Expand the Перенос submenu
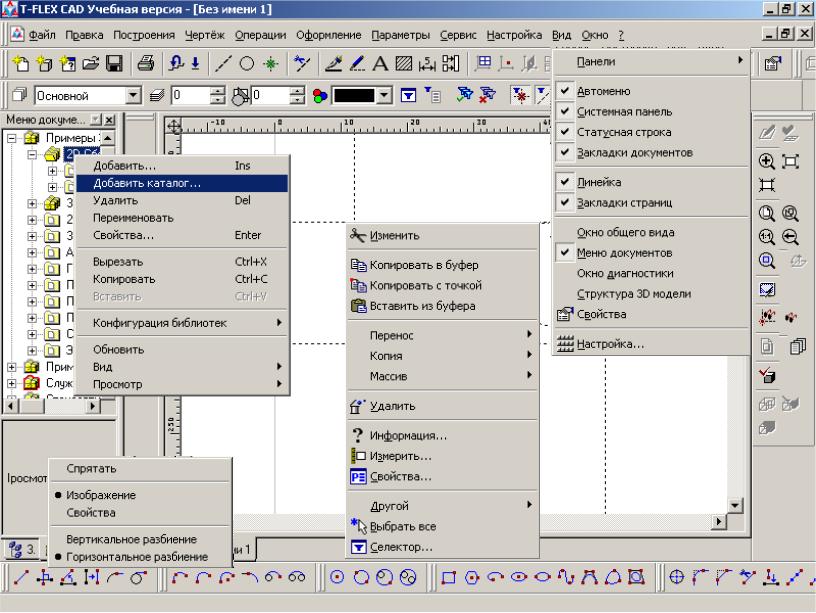 442,336
